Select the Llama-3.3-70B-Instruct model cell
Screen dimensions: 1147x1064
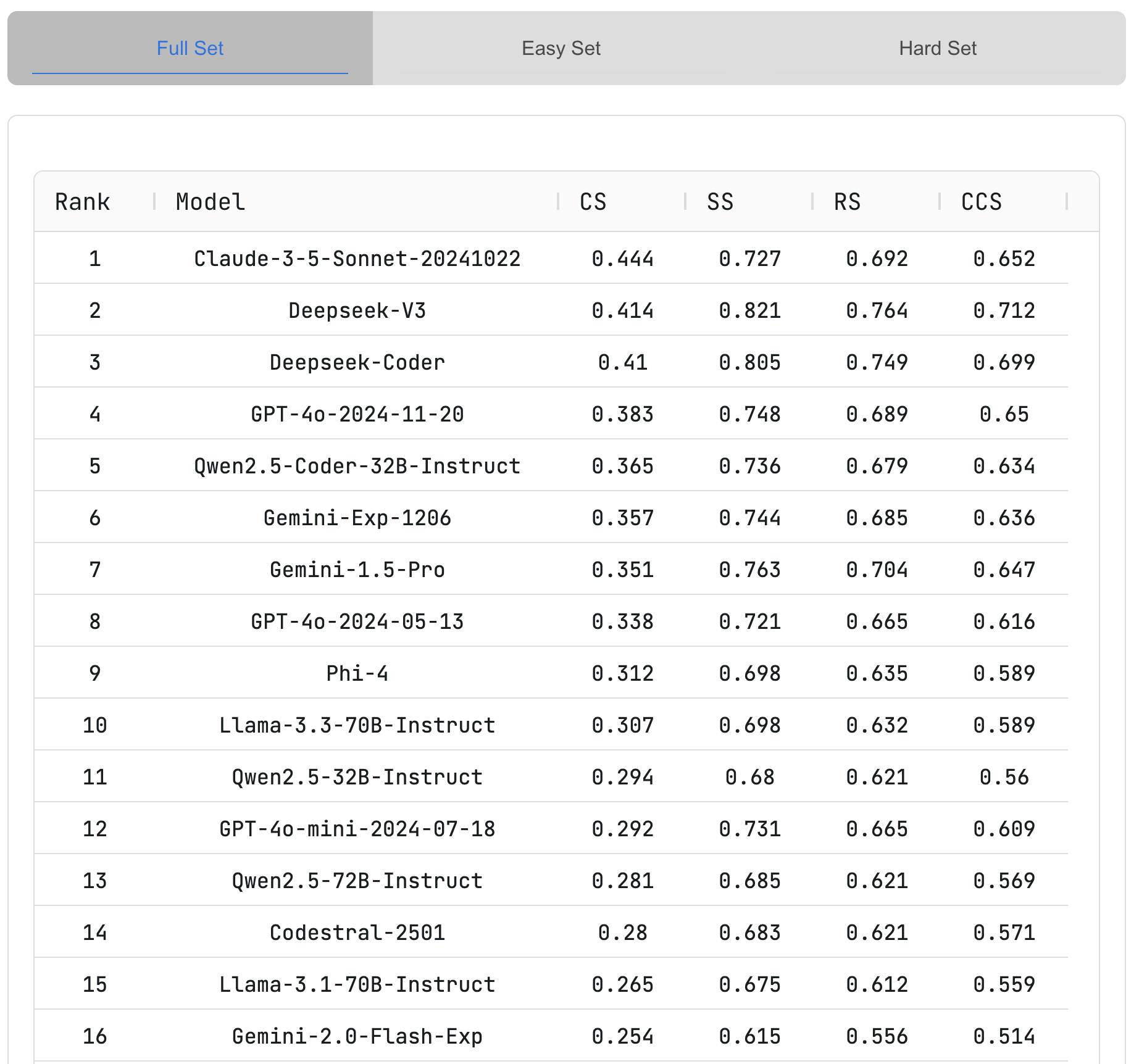pyautogui.click(x=357, y=725)
